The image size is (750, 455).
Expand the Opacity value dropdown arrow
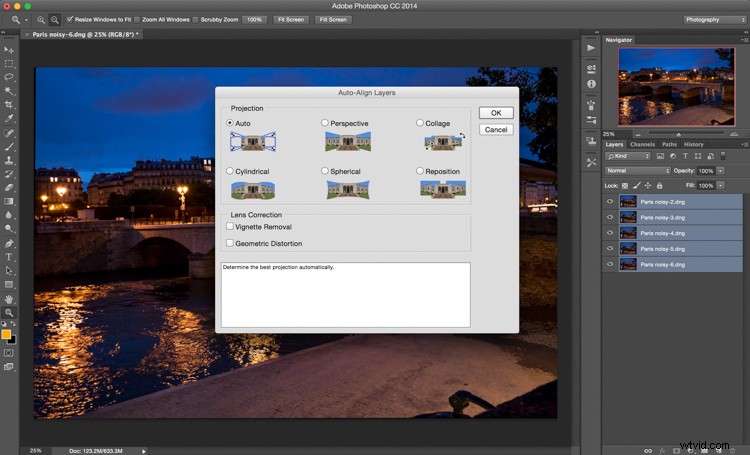(x=721, y=171)
